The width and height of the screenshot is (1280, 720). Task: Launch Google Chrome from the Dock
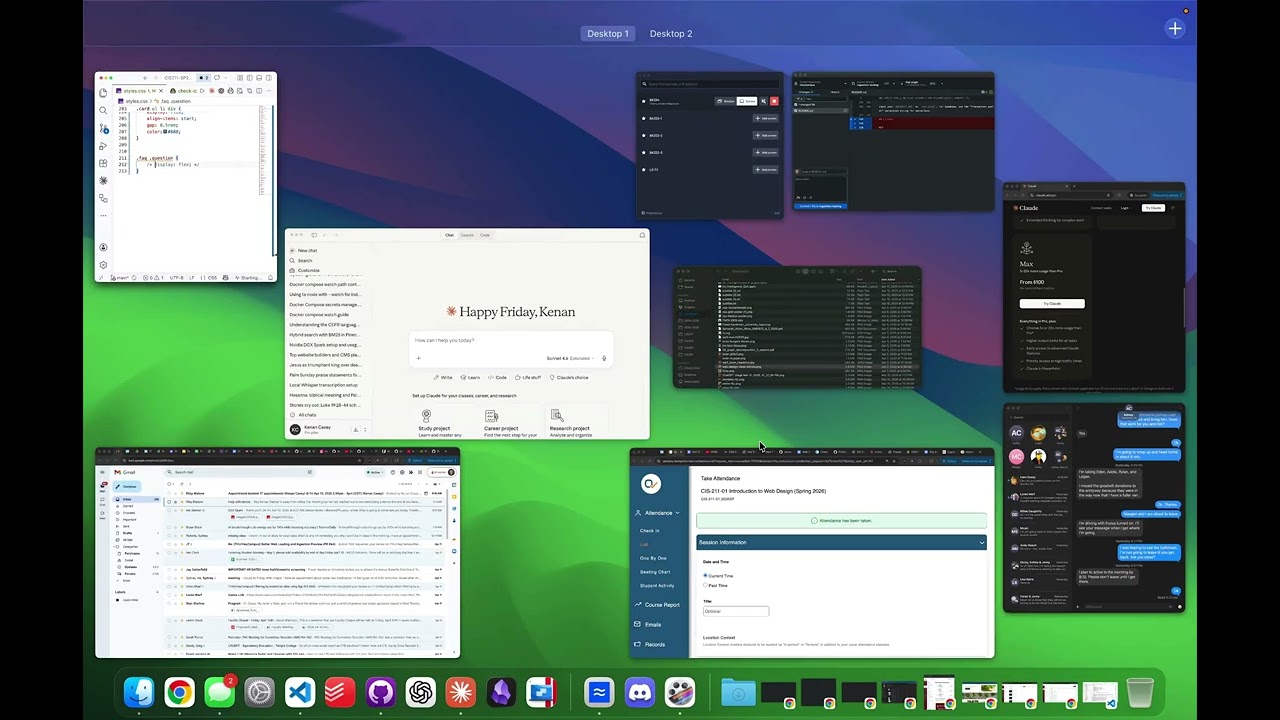click(x=179, y=692)
